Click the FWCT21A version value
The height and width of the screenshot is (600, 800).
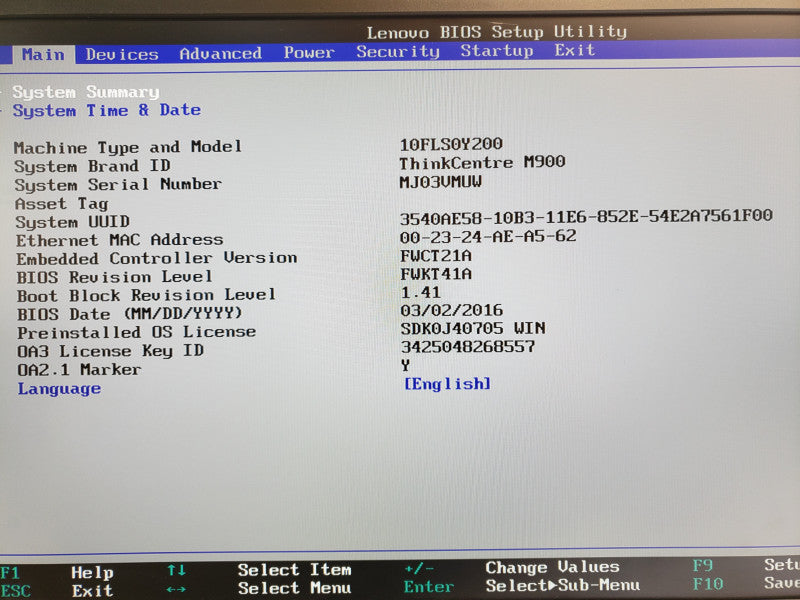coord(436,255)
